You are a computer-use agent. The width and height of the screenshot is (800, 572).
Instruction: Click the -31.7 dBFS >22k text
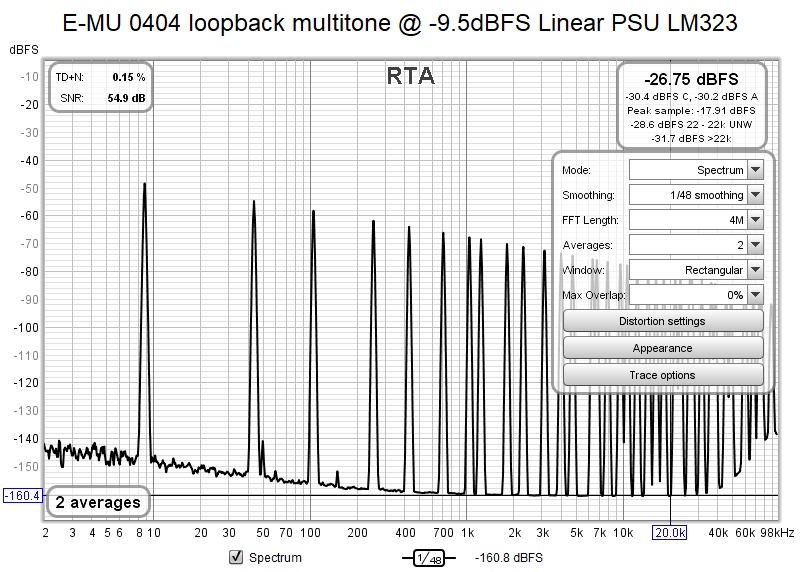coord(691,138)
